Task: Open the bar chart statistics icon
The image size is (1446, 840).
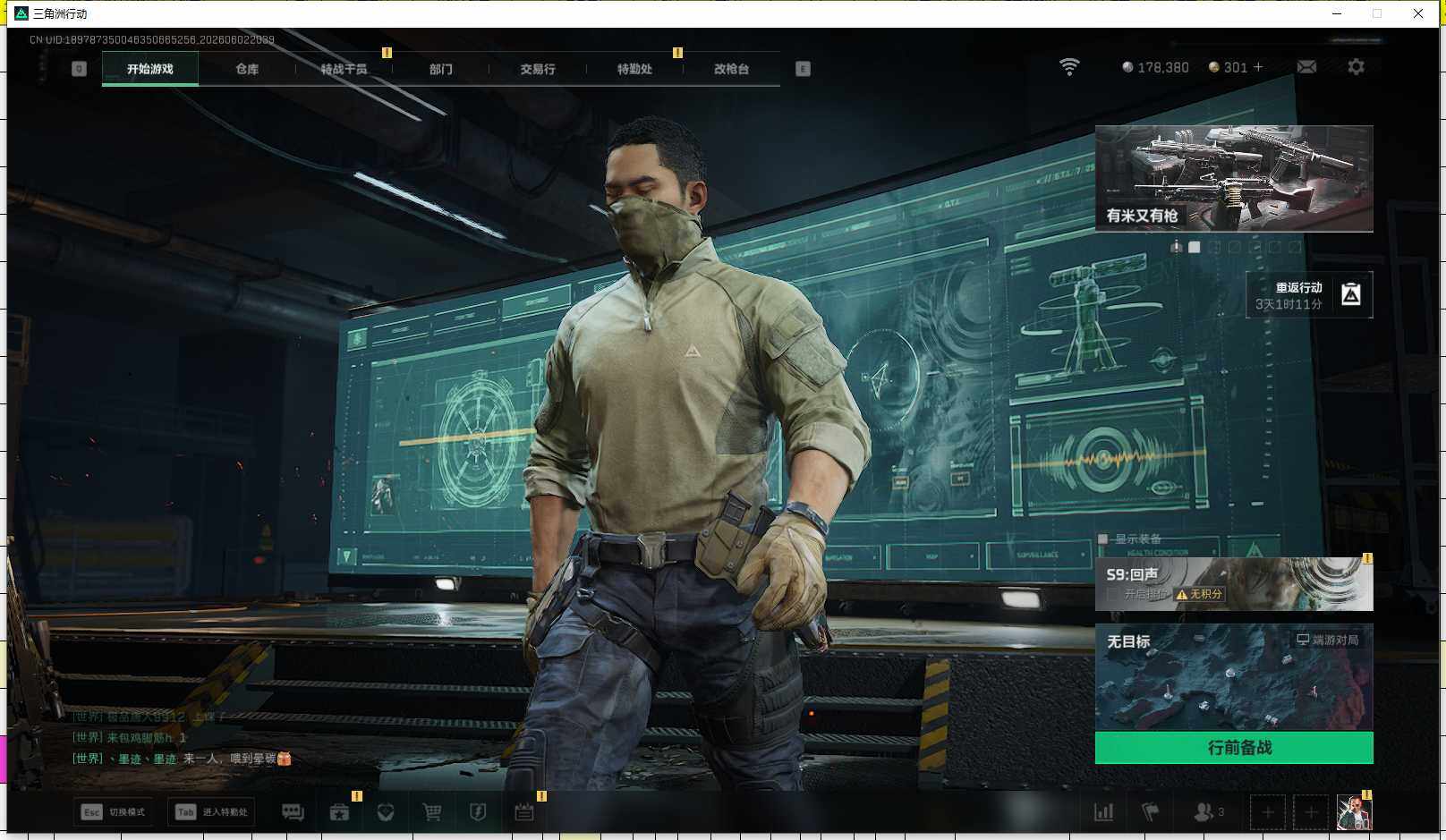Action: 1104,811
